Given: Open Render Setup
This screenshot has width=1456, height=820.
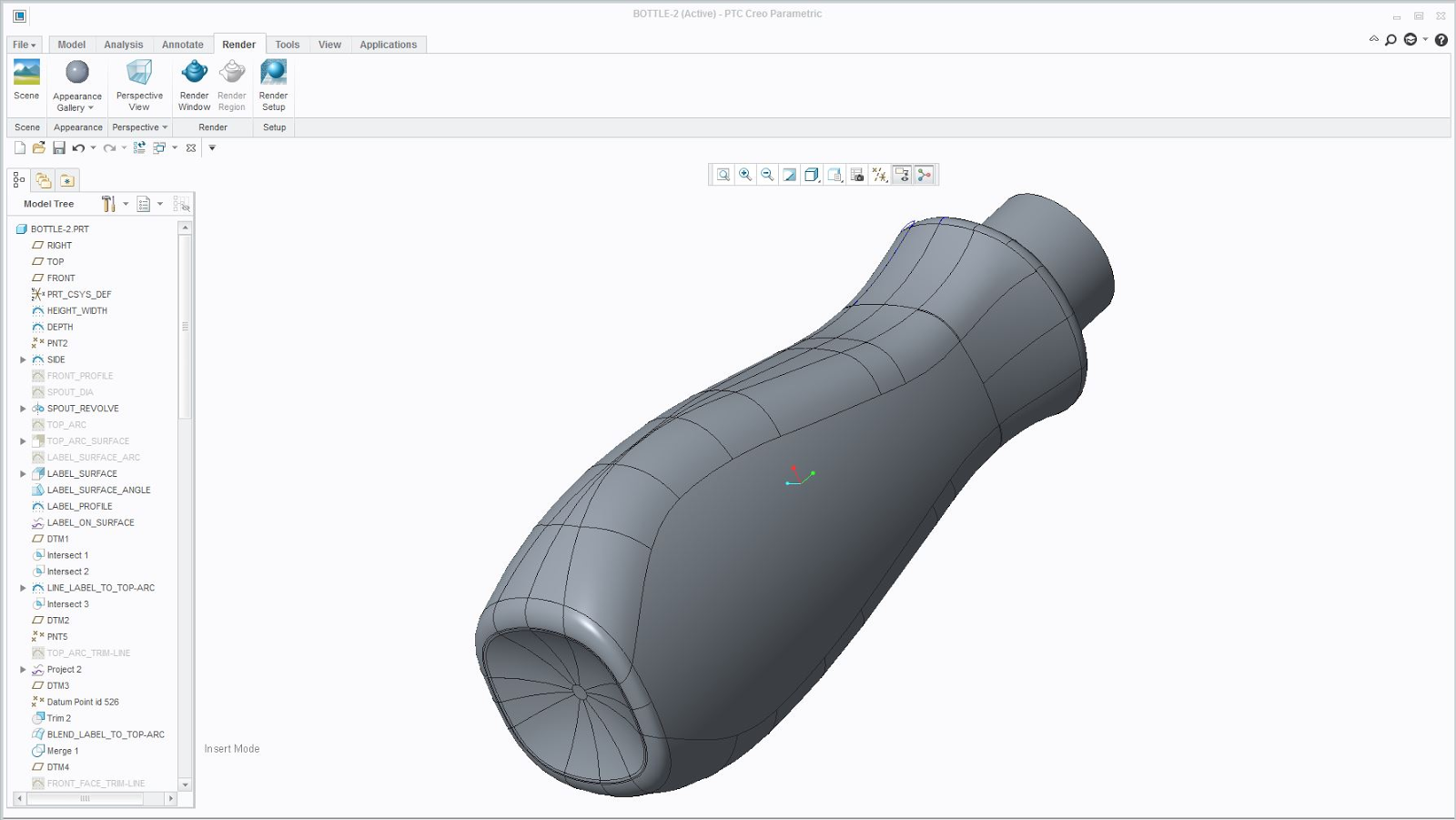Looking at the screenshot, I should pos(273,82).
